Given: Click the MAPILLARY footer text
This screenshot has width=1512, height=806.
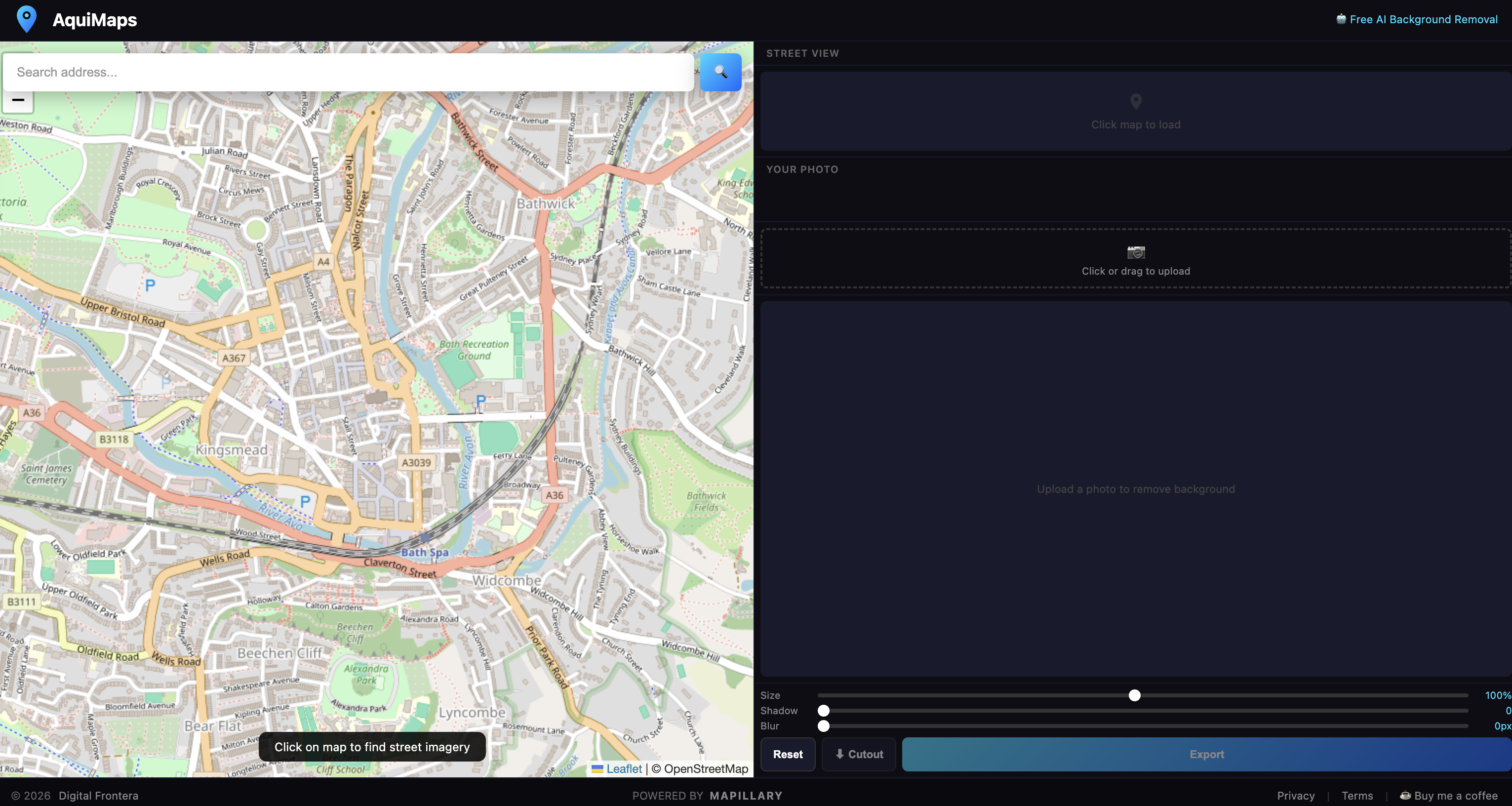Looking at the screenshot, I should tap(746, 796).
